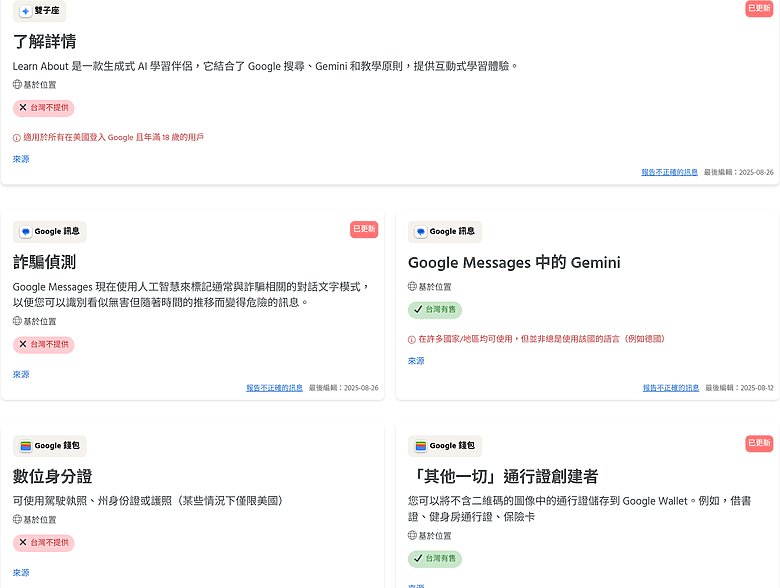
Task: Click 最後編輯：2025-08-12 text in Gemini Messages card
Action: coord(740,388)
